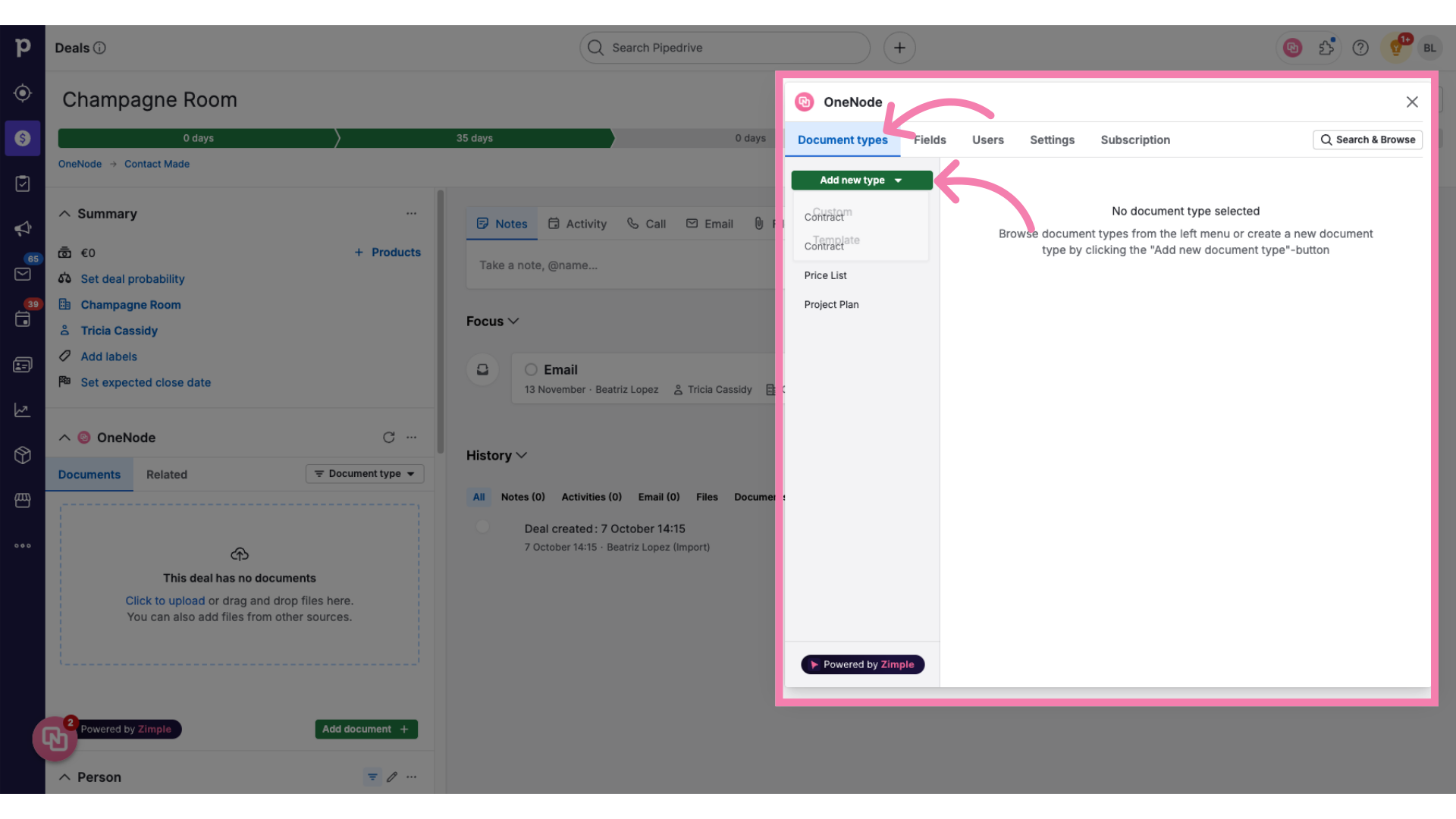
Task: Click Set deal probability link
Action: coord(133,279)
